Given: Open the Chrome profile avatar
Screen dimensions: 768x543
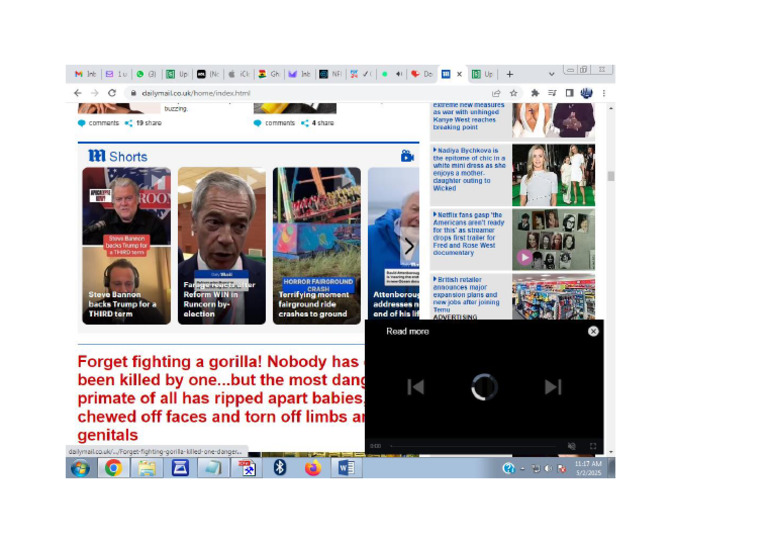Looking at the screenshot, I should click(586, 93).
